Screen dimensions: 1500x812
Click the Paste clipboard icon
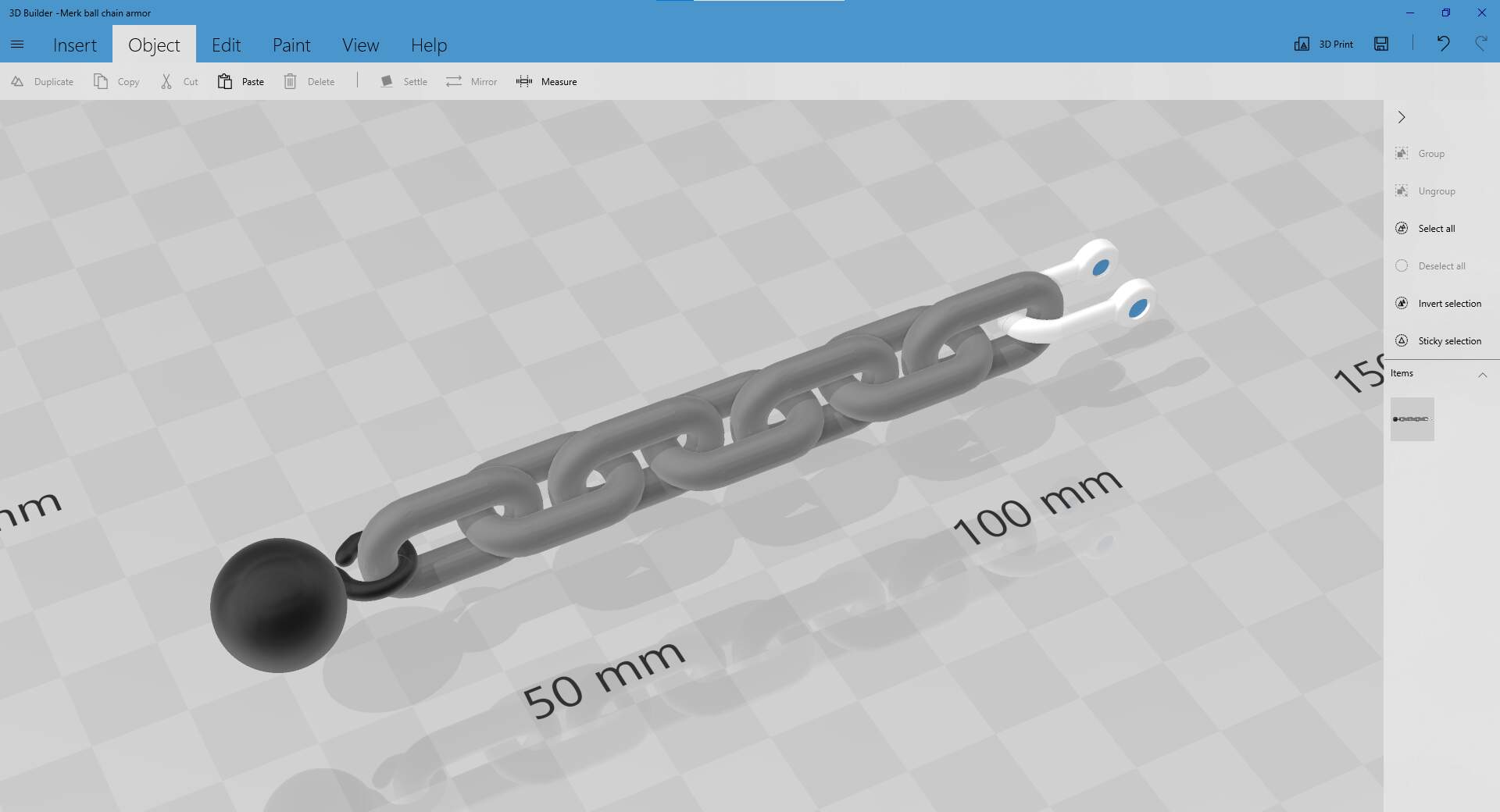pyautogui.click(x=225, y=81)
